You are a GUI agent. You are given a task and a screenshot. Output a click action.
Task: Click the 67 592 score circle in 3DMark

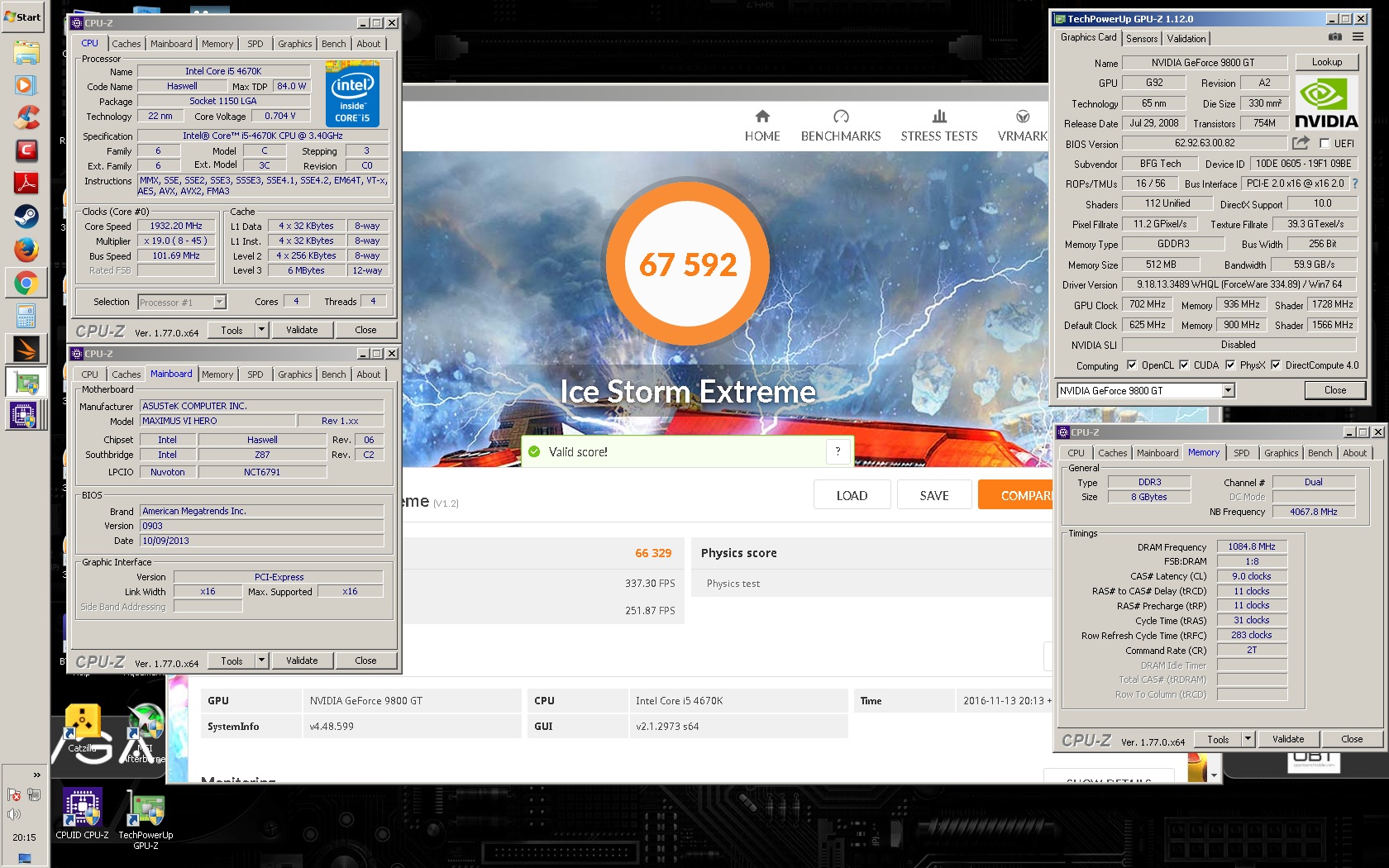688,264
